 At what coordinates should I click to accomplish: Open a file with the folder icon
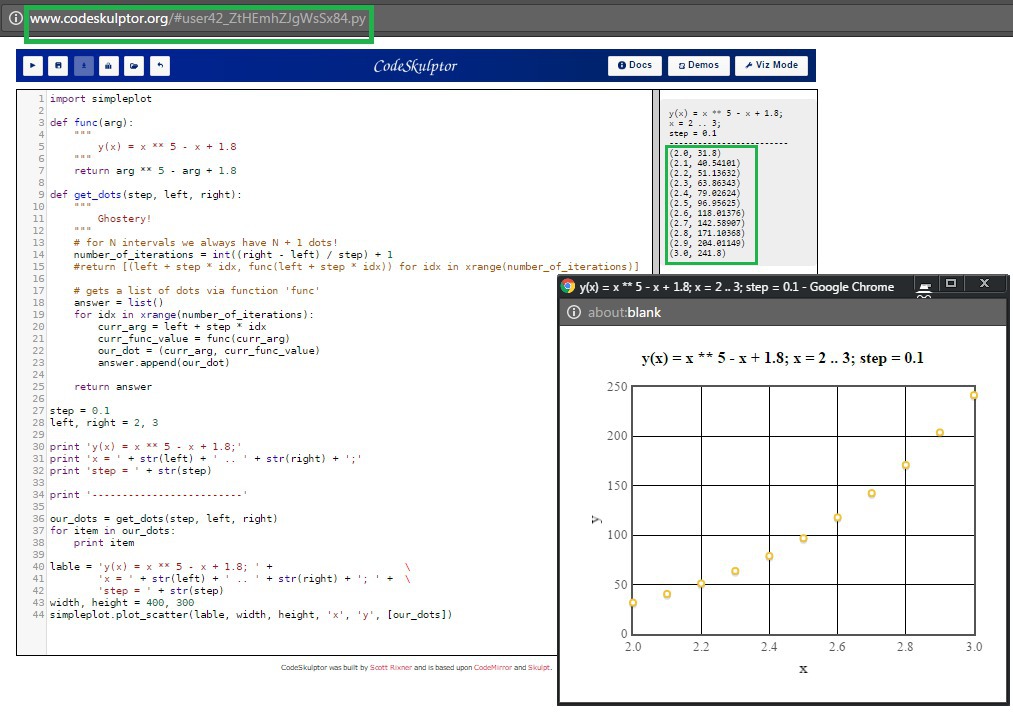coord(134,65)
